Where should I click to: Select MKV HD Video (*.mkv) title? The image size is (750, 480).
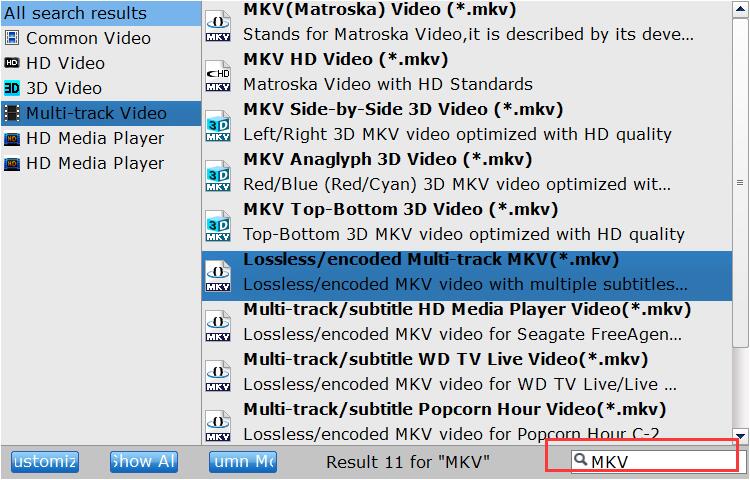click(x=346, y=59)
